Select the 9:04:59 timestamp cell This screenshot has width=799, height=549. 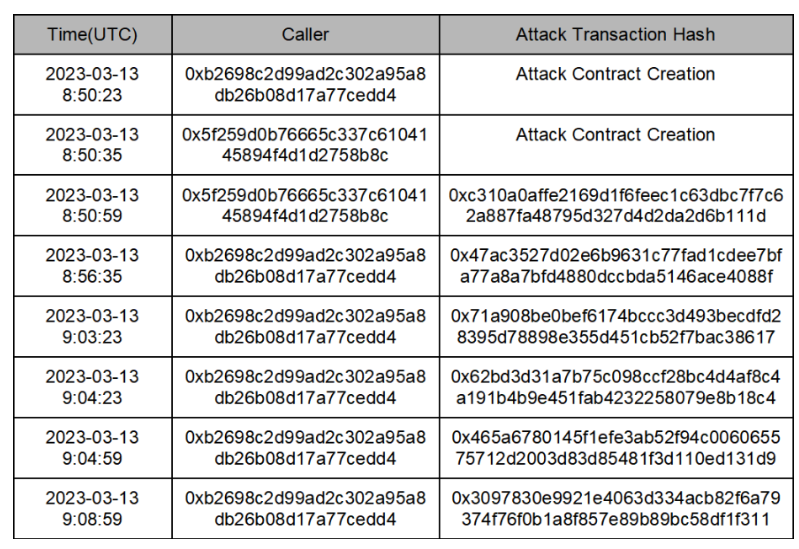point(93,448)
